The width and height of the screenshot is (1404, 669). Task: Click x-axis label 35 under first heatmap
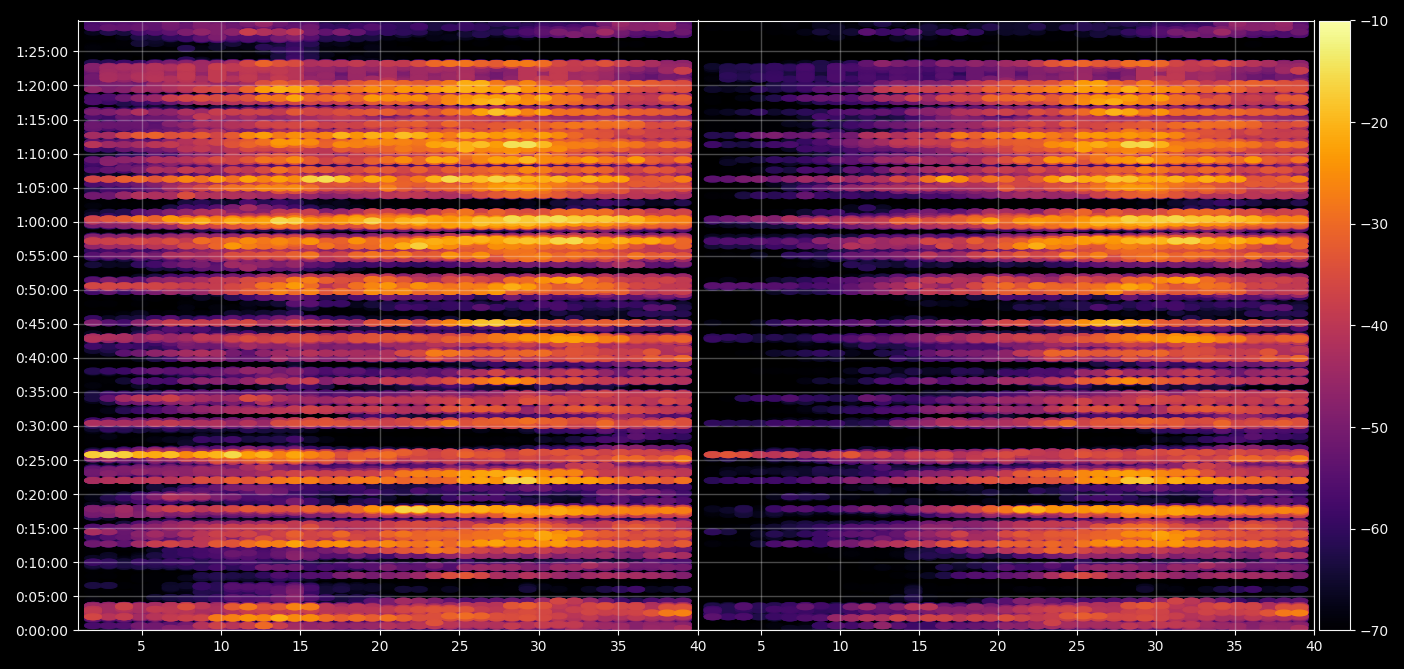(x=618, y=647)
